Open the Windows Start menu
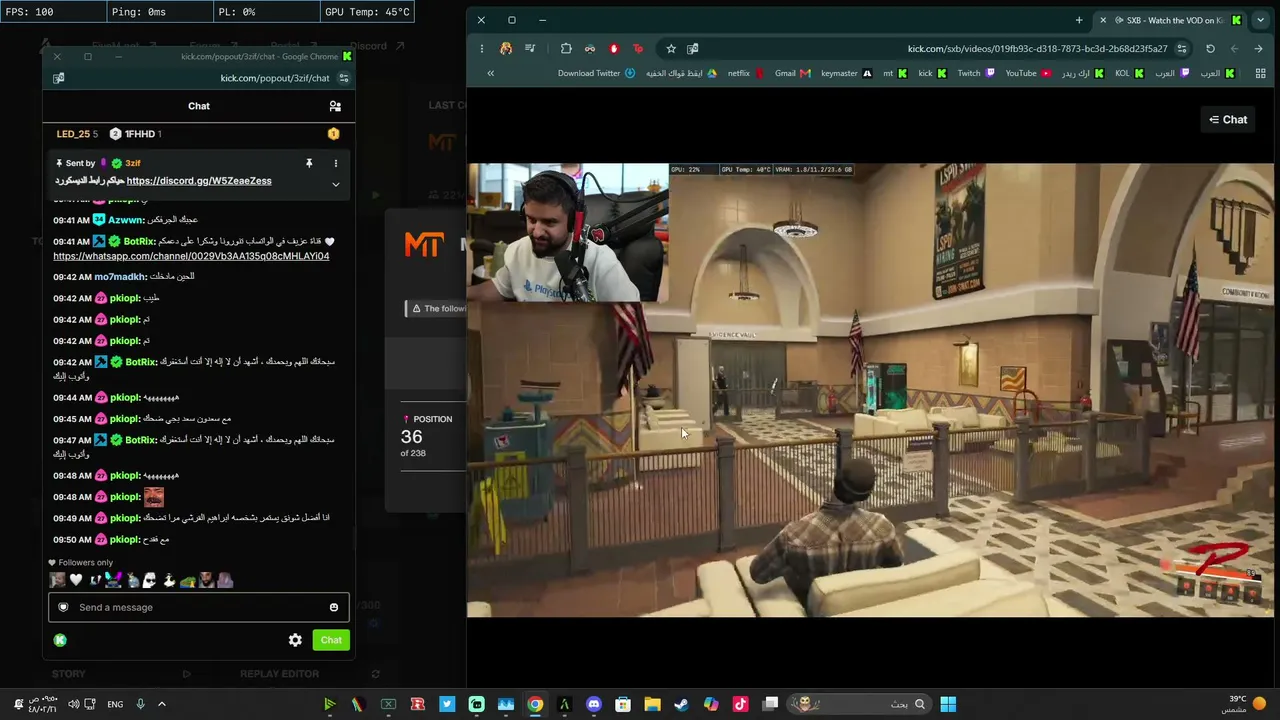The height and width of the screenshot is (720, 1280). pos(948,704)
